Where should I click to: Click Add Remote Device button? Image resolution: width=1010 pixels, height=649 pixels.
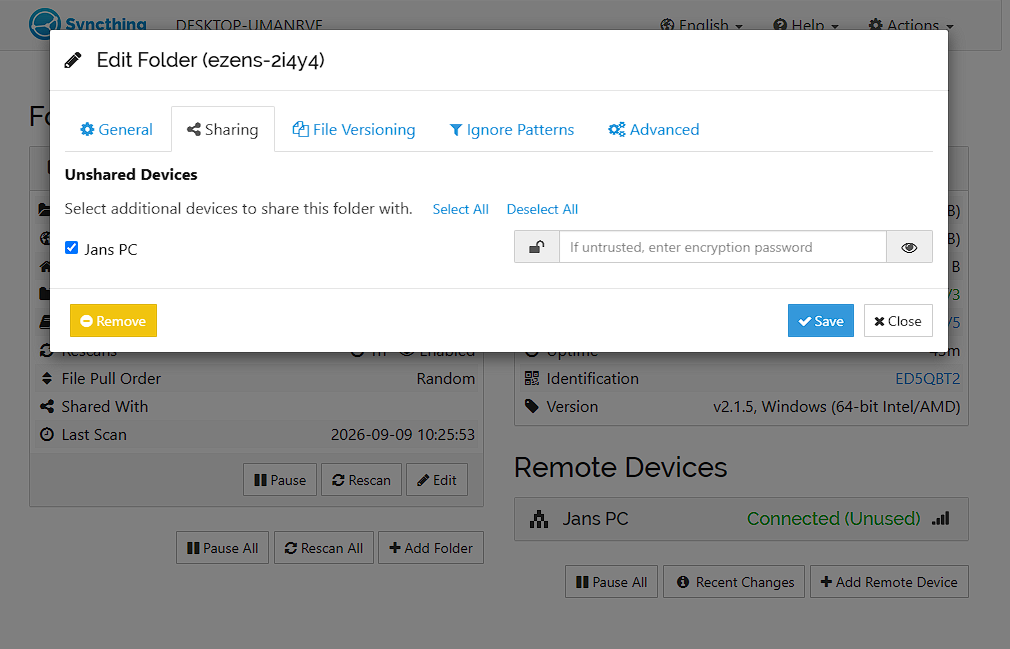click(890, 582)
